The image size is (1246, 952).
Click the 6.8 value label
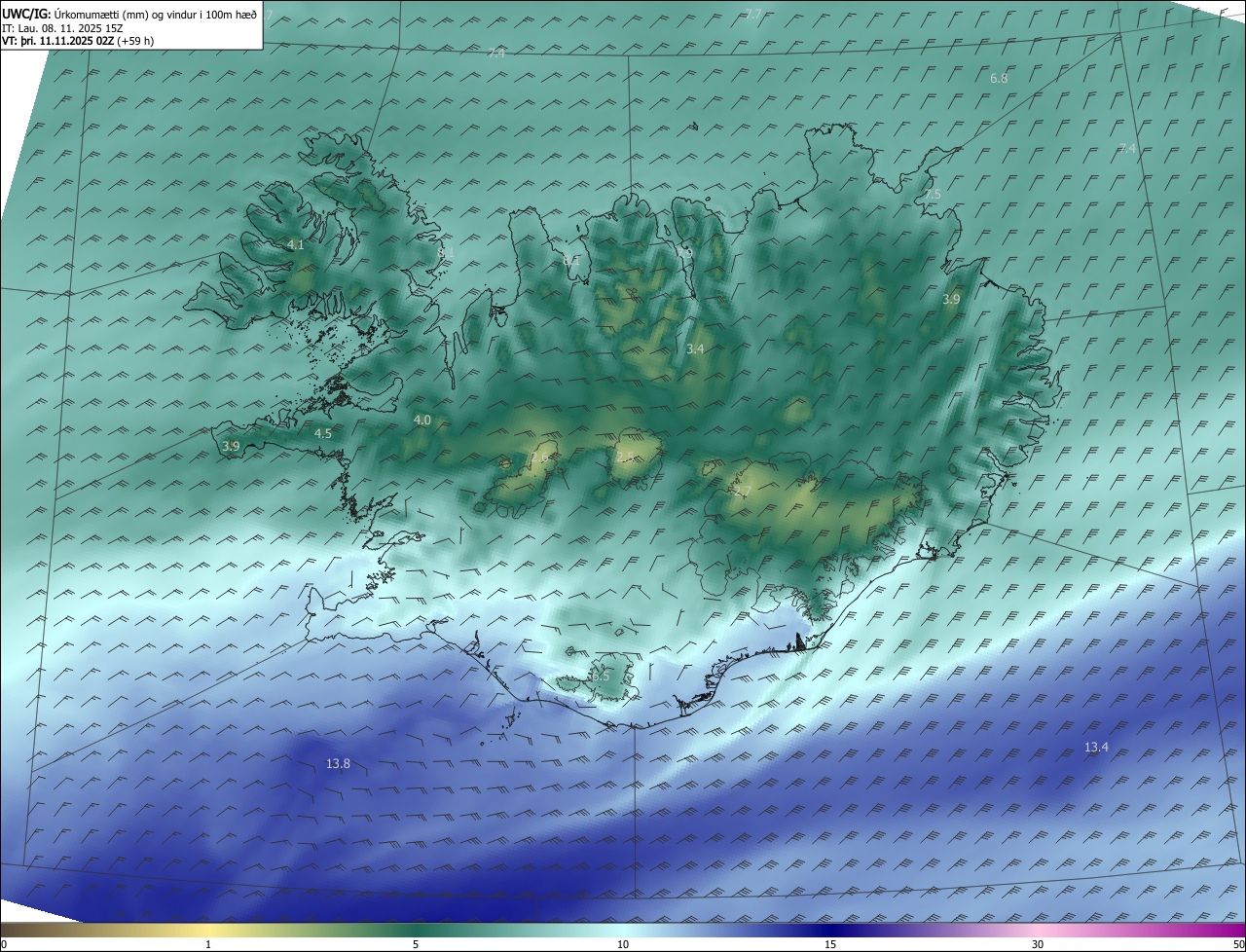[x=999, y=78]
